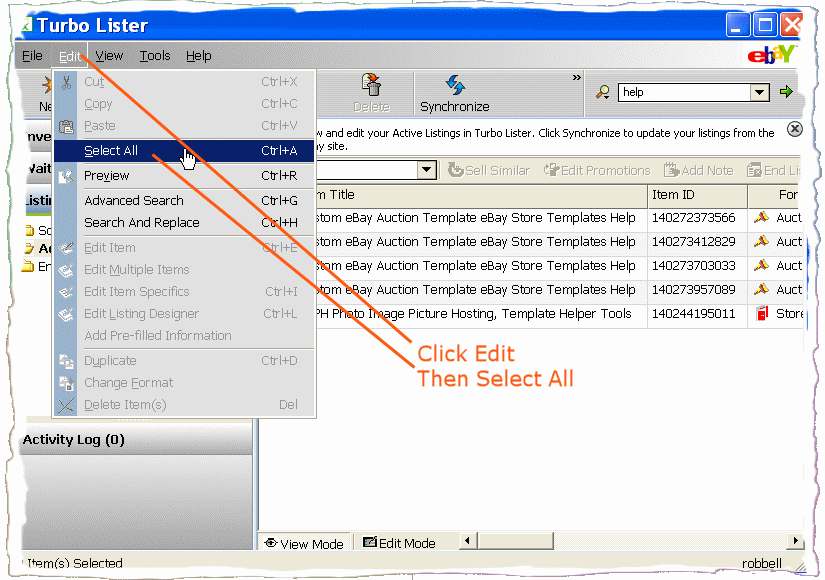This screenshot has height=580, width=825.
Task: Click the Edit Multiple Items icon
Action: click(66, 270)
